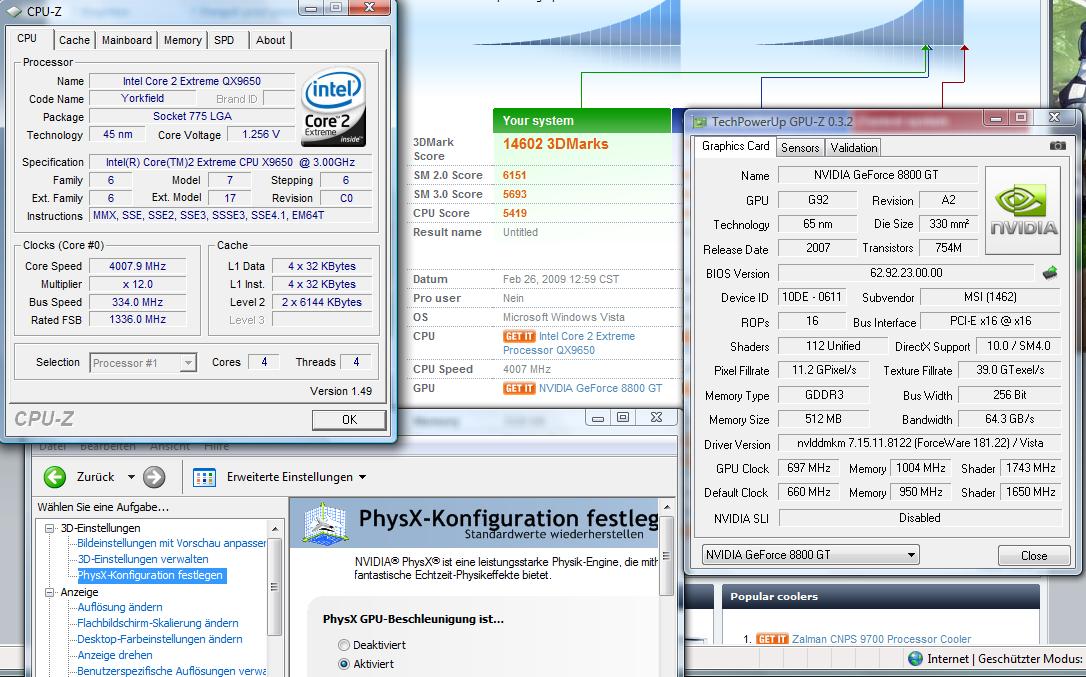The height and width of the screenshot is (677, 1086).
Task: Click the CPU name field QX9650
Action: click(192, 81)
